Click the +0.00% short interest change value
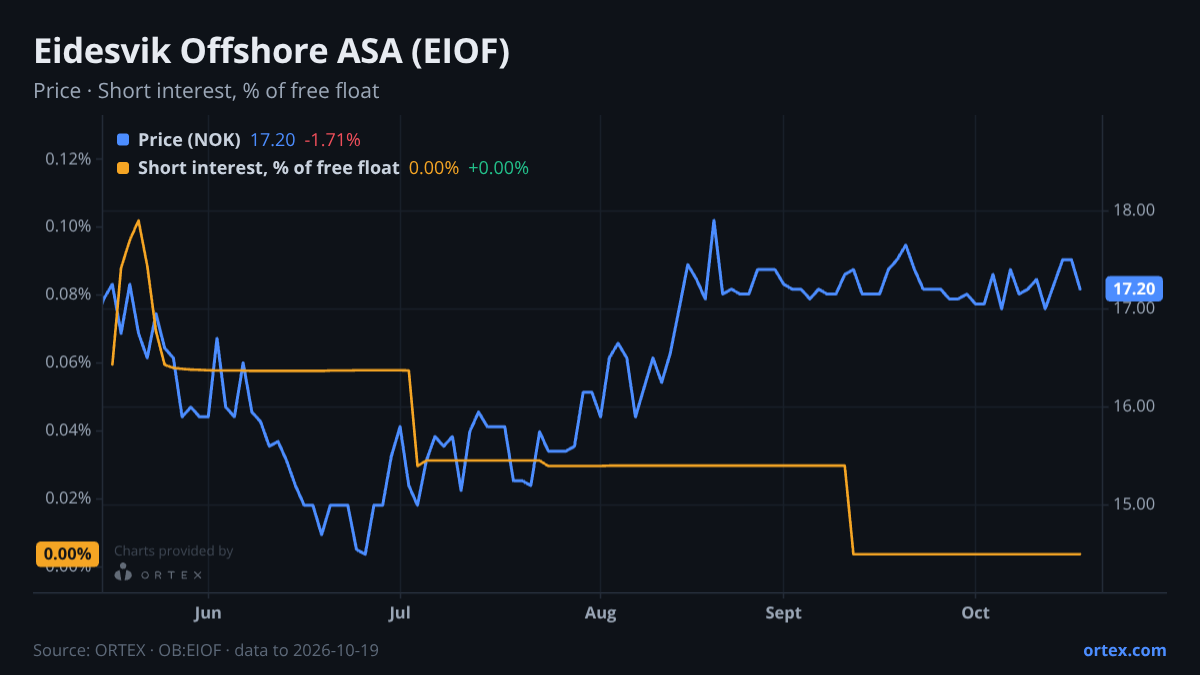Viewport: 1200px width, 675px height. coord(498,168)
